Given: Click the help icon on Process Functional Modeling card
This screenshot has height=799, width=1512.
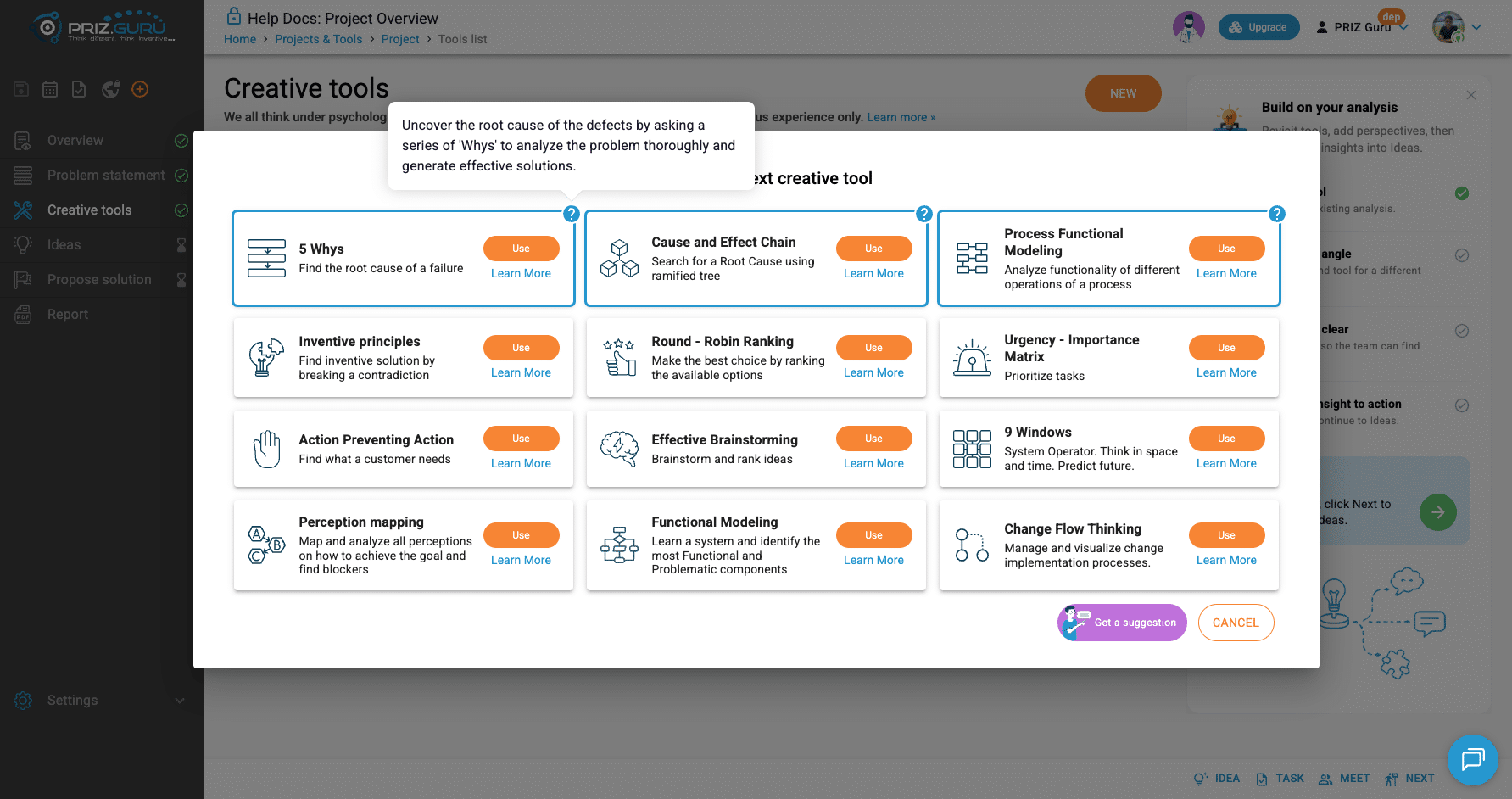Looking at the screenshot, I should coord(1277,214).
